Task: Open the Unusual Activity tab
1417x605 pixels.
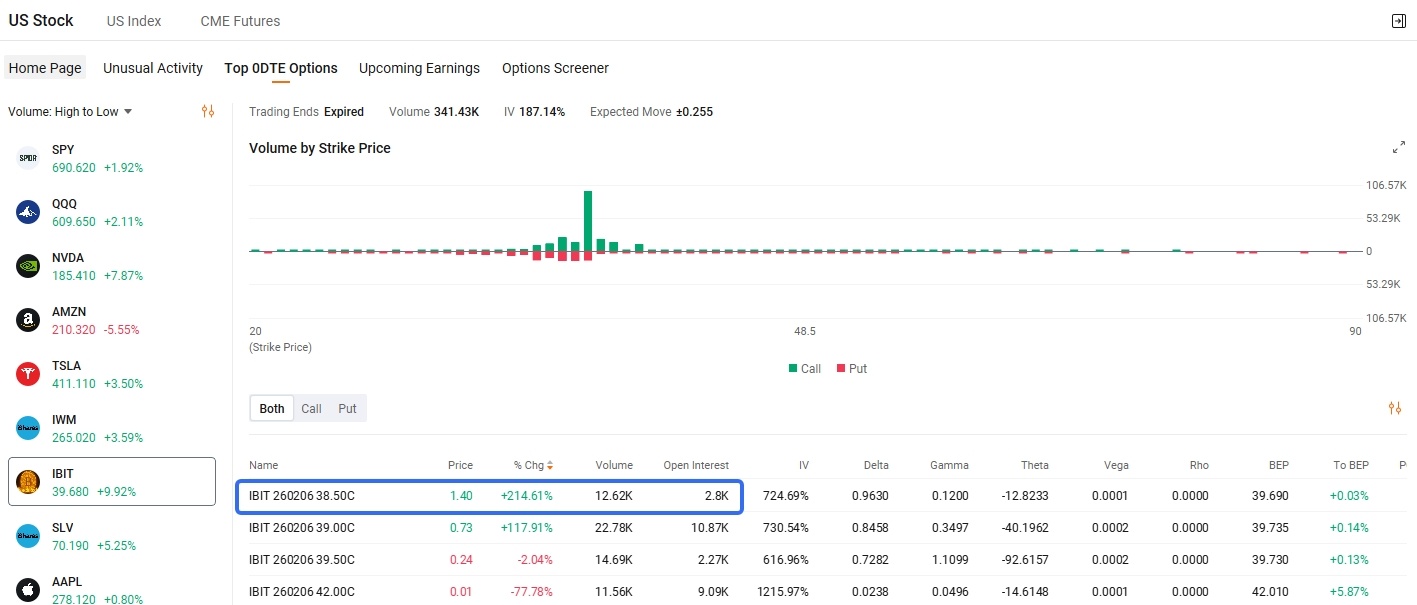Action: pyautogui.click(x=153, y=68)
